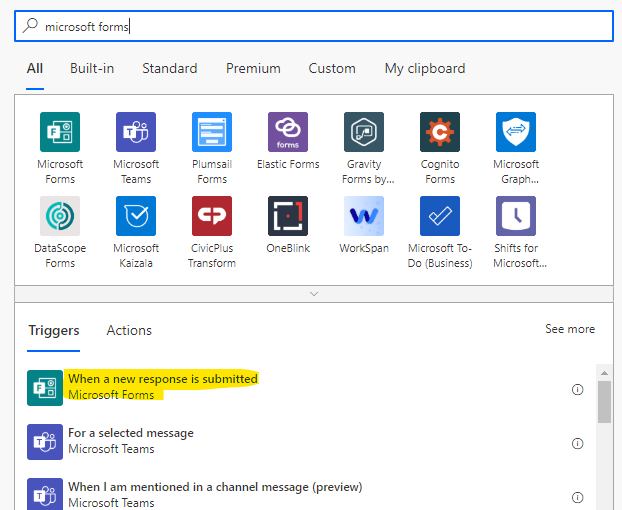
Task: Show info for For a selected message
Action: click(x=578, y=443)
